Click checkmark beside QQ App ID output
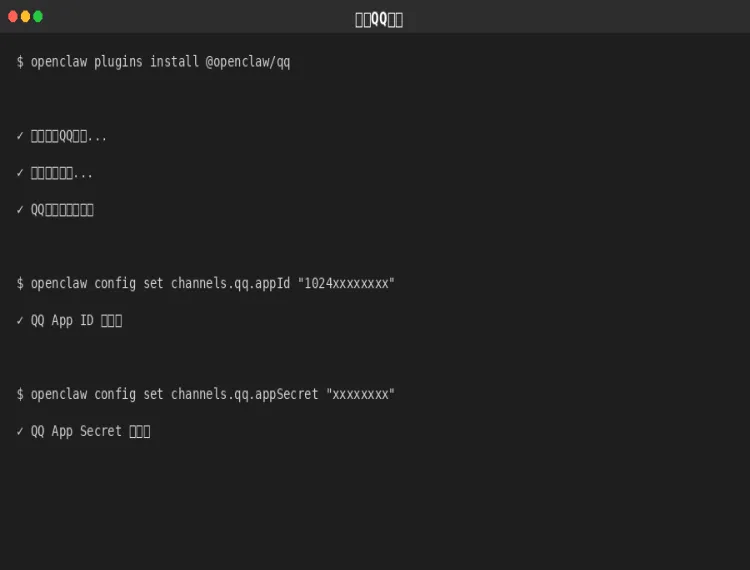Image resolution: width=750 pixels, height=570 pixels. (x=20, y=321)
